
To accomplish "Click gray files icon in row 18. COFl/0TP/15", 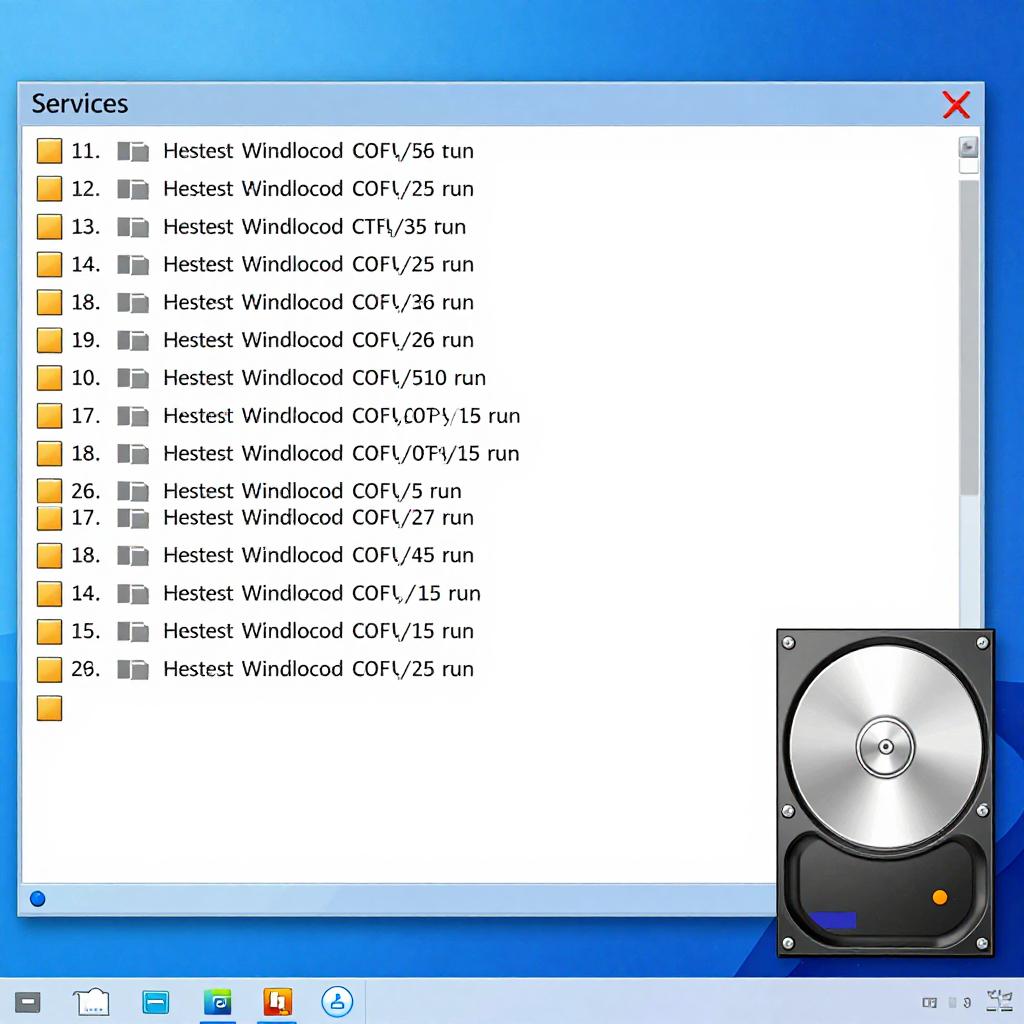I will [133, 454].
